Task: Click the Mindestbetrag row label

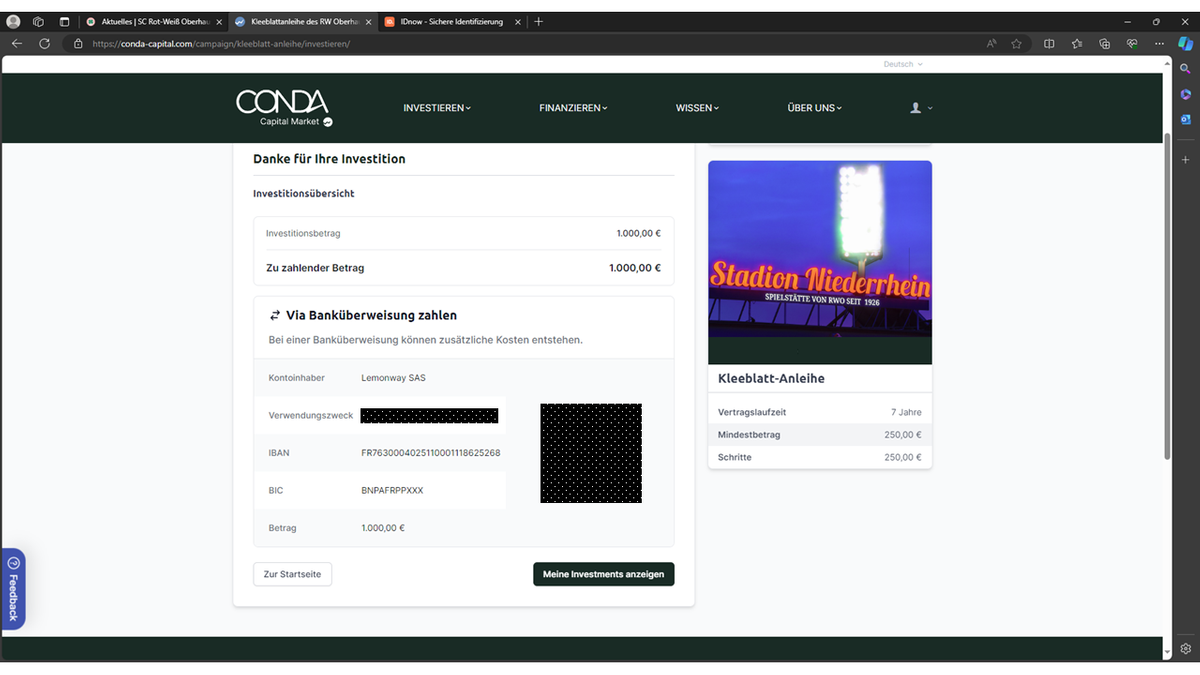Action: pos(749,435)
